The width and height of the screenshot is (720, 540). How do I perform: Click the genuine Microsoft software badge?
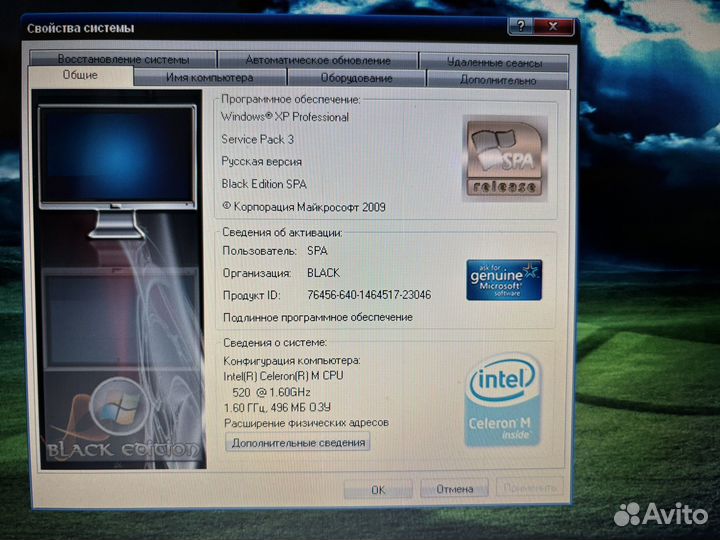click(504, 280)
